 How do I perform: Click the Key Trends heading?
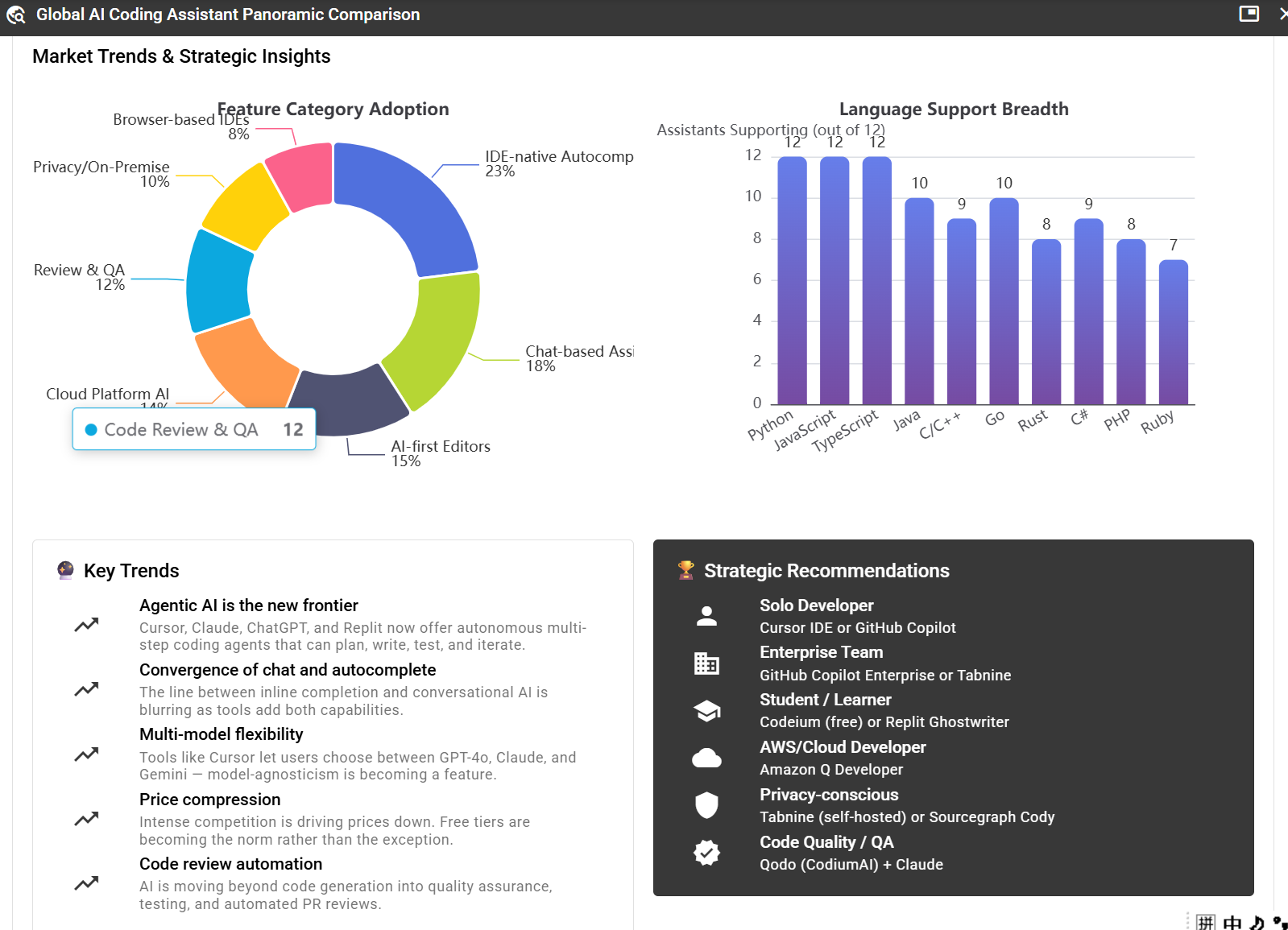(x=131, y=571)
